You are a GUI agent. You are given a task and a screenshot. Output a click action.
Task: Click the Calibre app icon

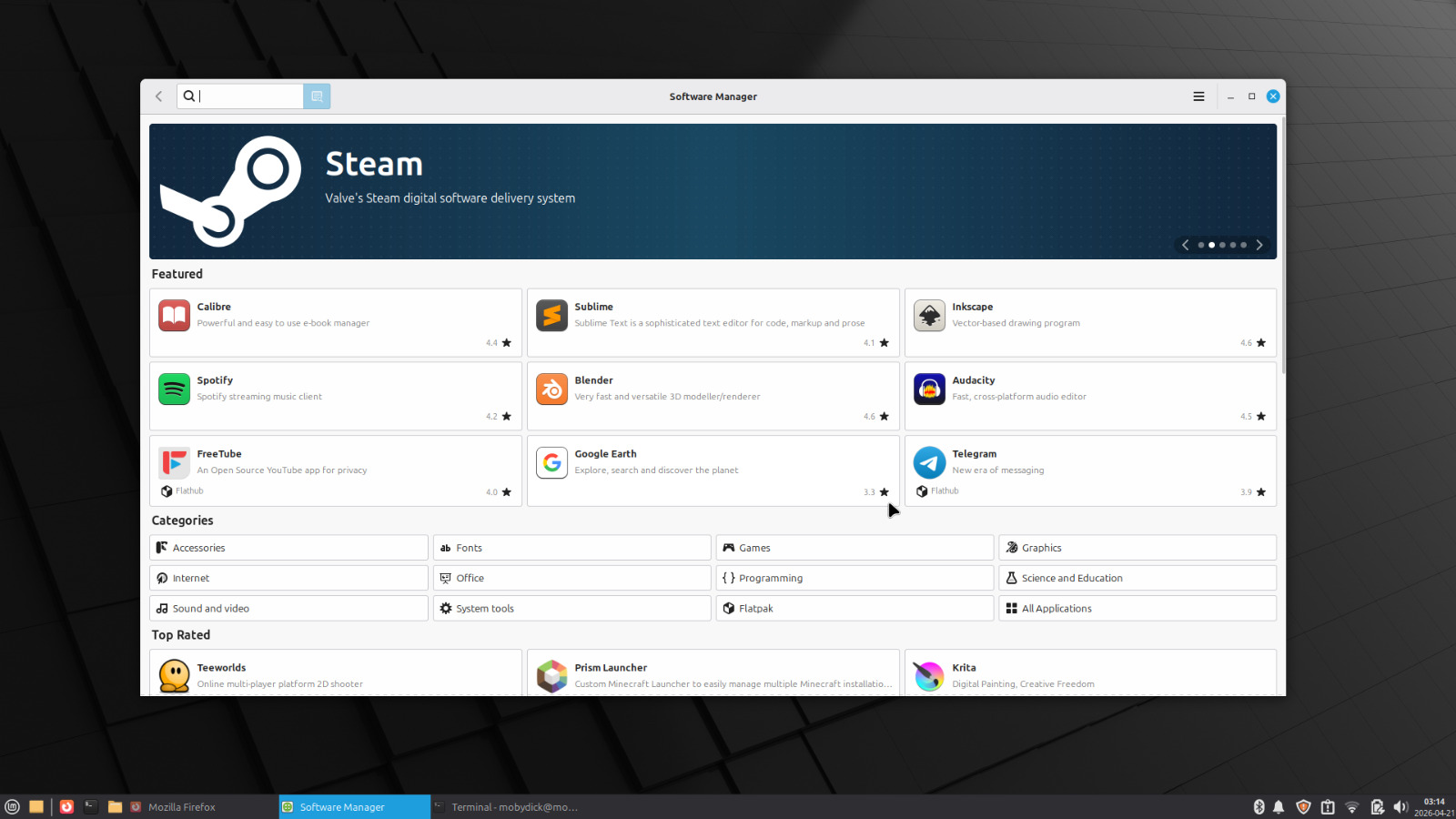coord(174,316)
